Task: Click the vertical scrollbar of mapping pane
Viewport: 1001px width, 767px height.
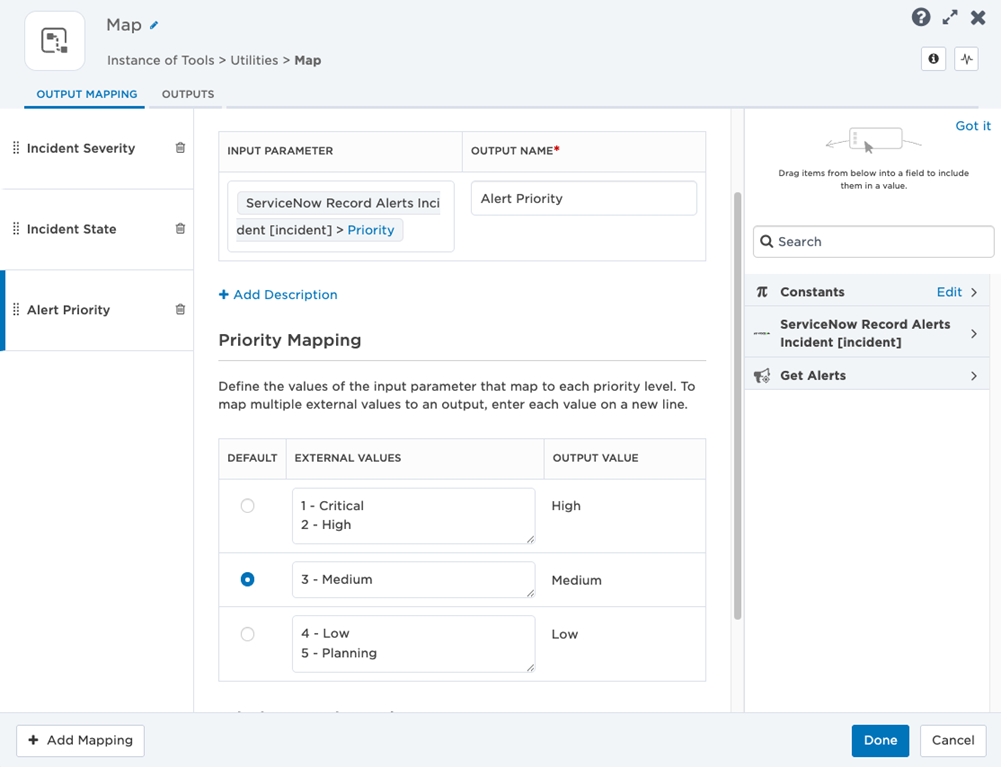Action: [x=737, y=406]
